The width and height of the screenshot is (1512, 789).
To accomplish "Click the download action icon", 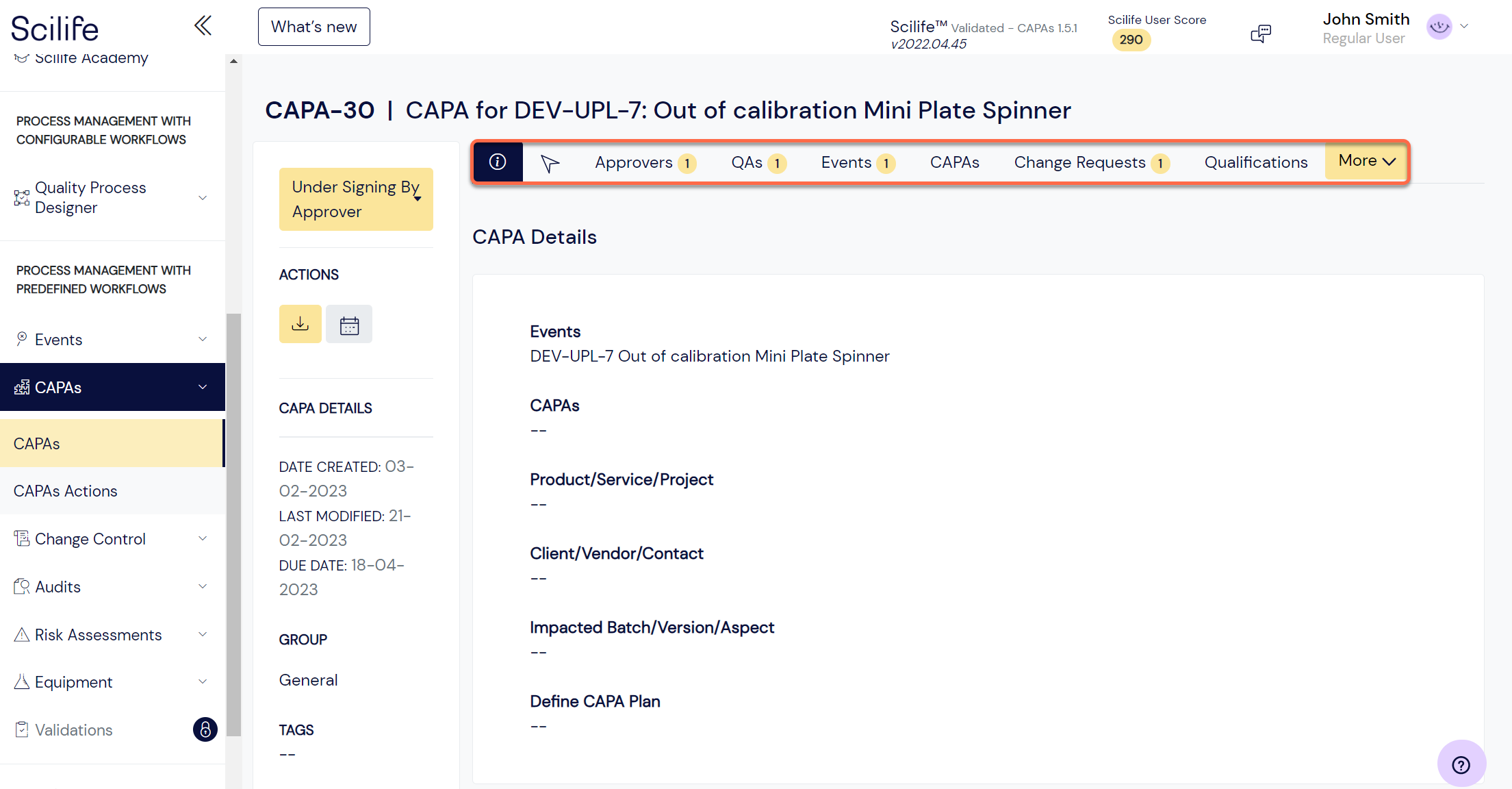I will click(300, 324).
